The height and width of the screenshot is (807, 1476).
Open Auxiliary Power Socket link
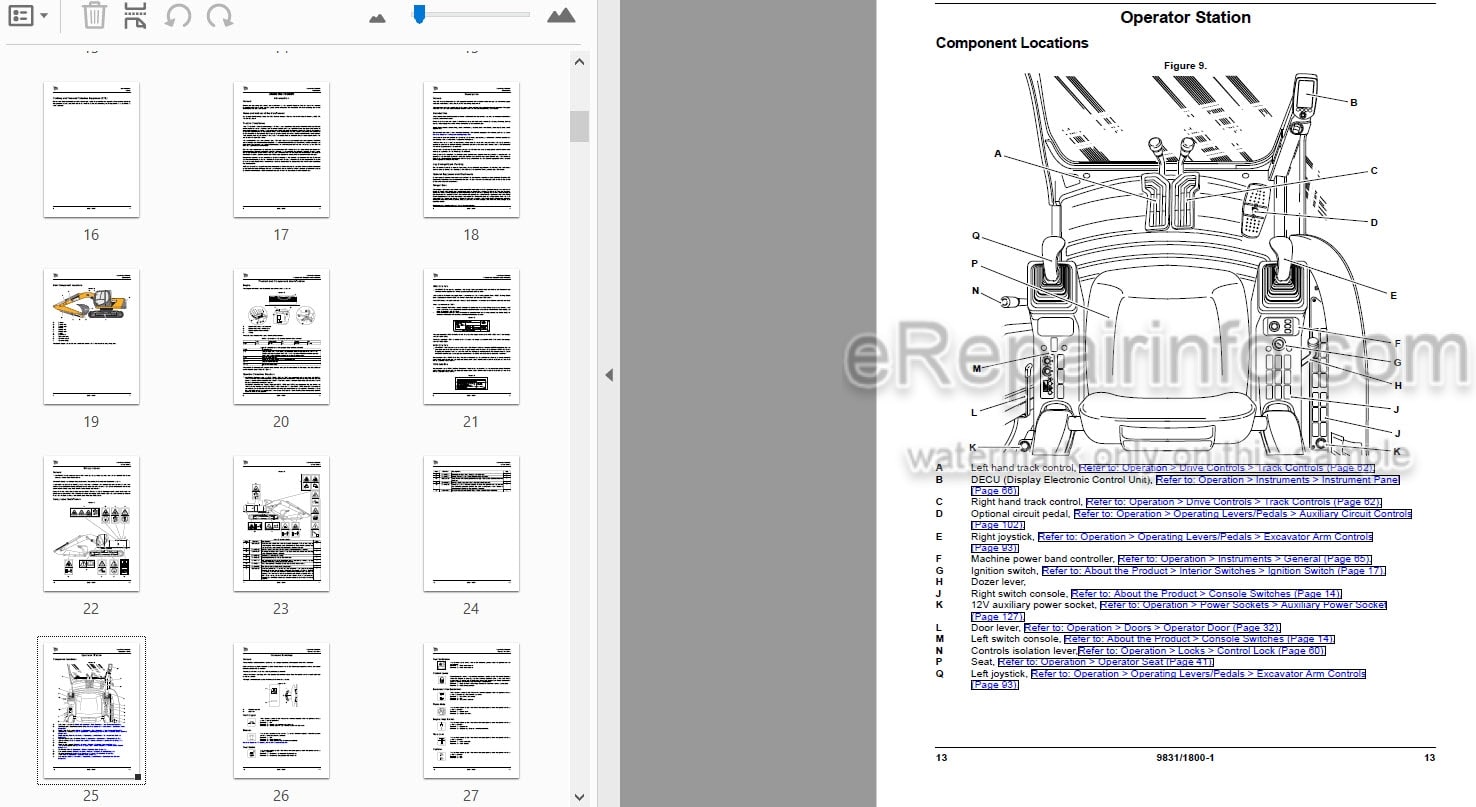click(1243, 605)
